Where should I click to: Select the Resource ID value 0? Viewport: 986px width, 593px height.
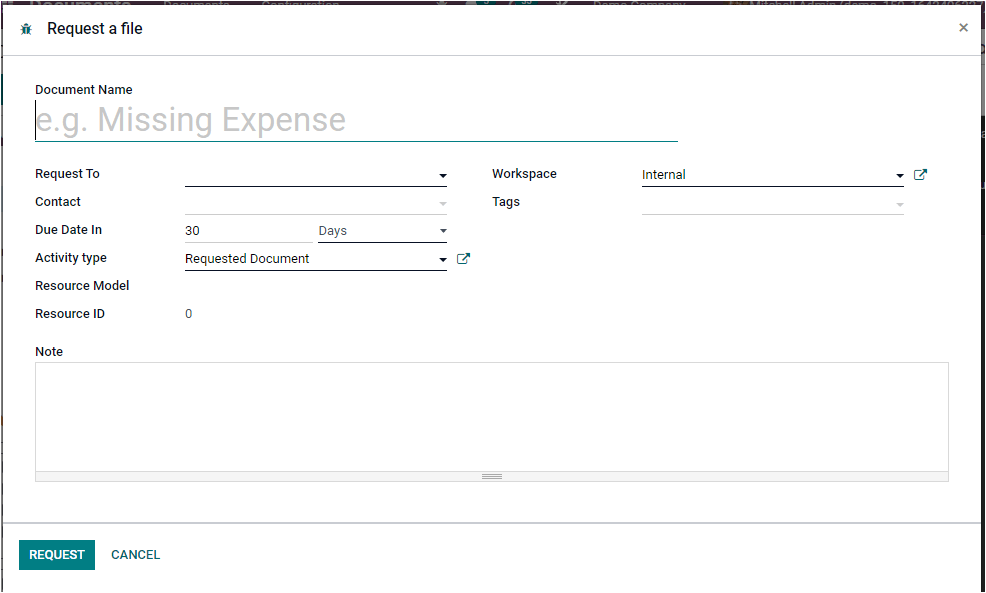(x=189, y=314)
